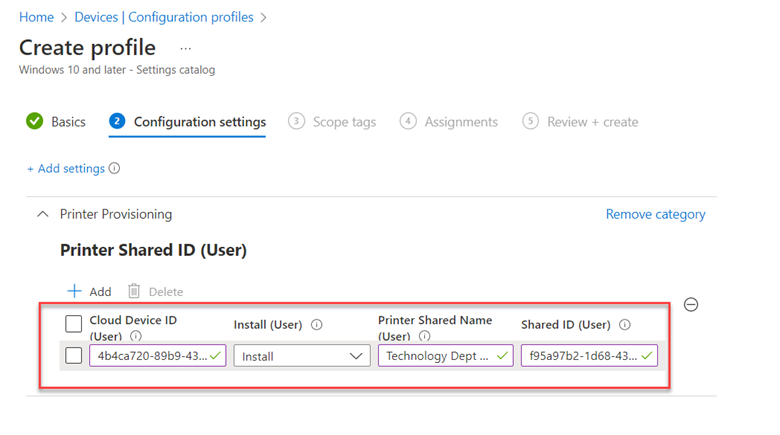
Task: Open the Assignments step tab
Action: click(x=449, y=121)
